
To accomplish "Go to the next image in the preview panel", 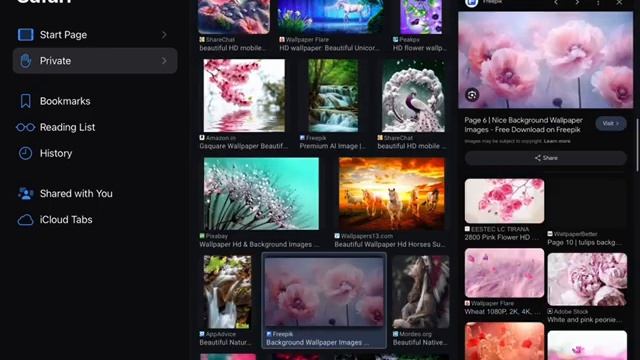I will click(577, 3).
